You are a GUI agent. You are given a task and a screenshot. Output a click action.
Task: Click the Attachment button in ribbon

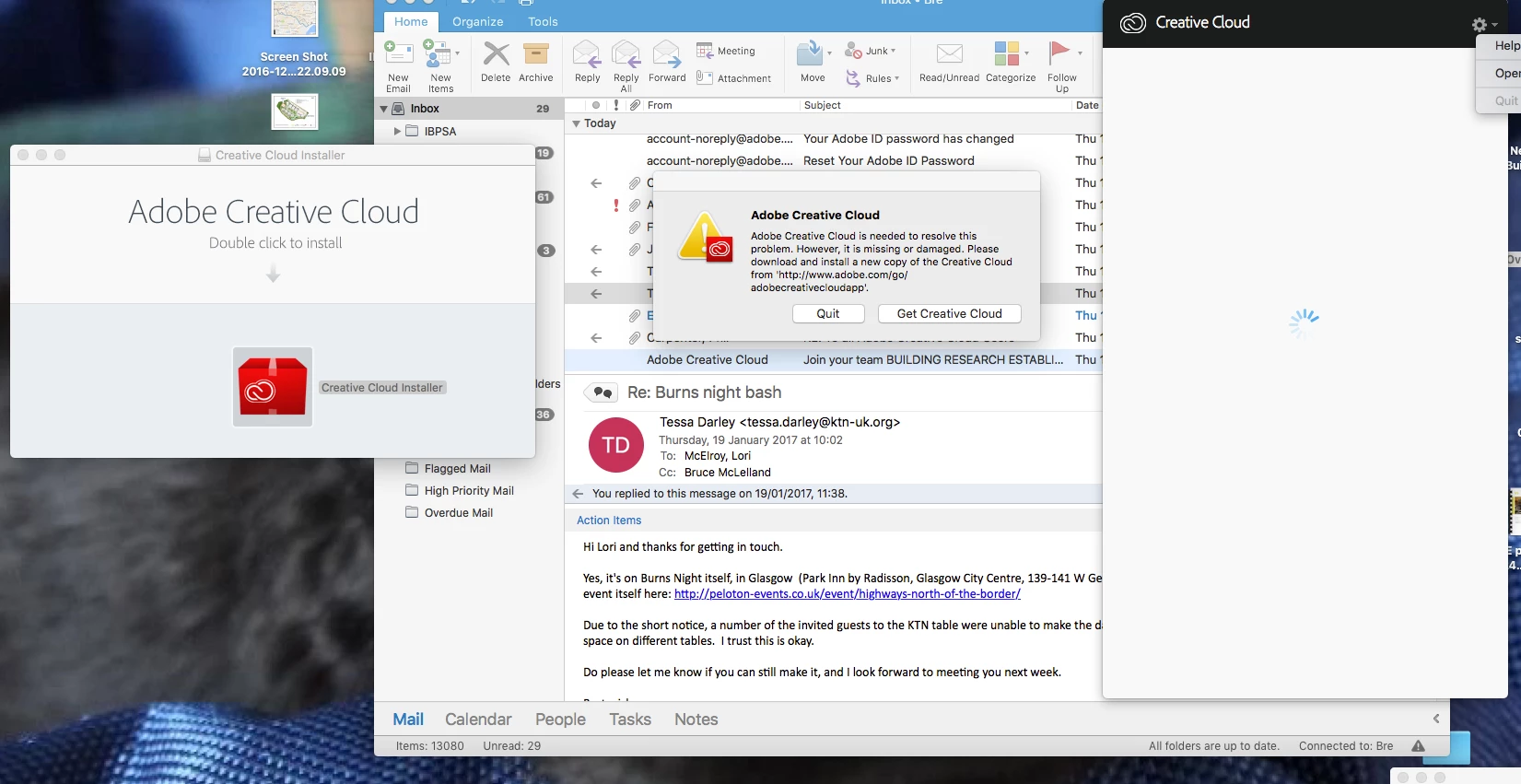click(733, 78)
